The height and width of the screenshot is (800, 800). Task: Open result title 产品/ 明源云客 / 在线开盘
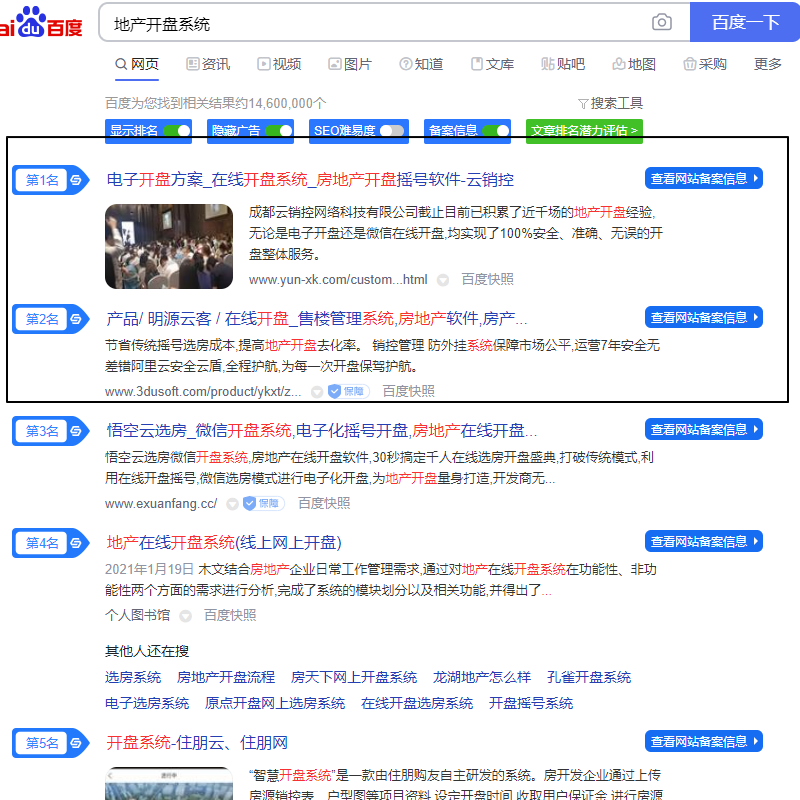[x=317, y=319]
